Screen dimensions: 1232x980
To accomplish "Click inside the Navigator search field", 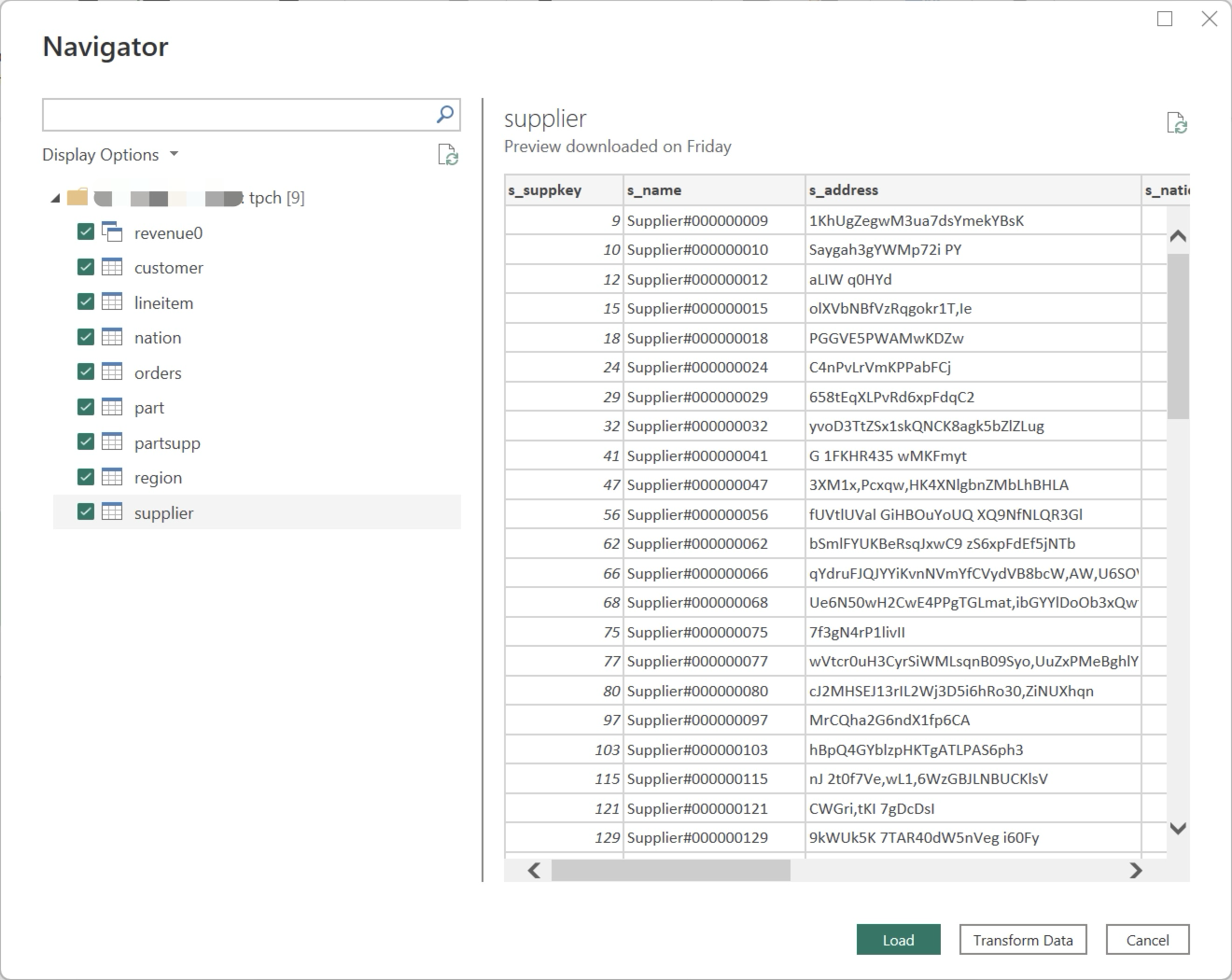I will tap(238, 115).
